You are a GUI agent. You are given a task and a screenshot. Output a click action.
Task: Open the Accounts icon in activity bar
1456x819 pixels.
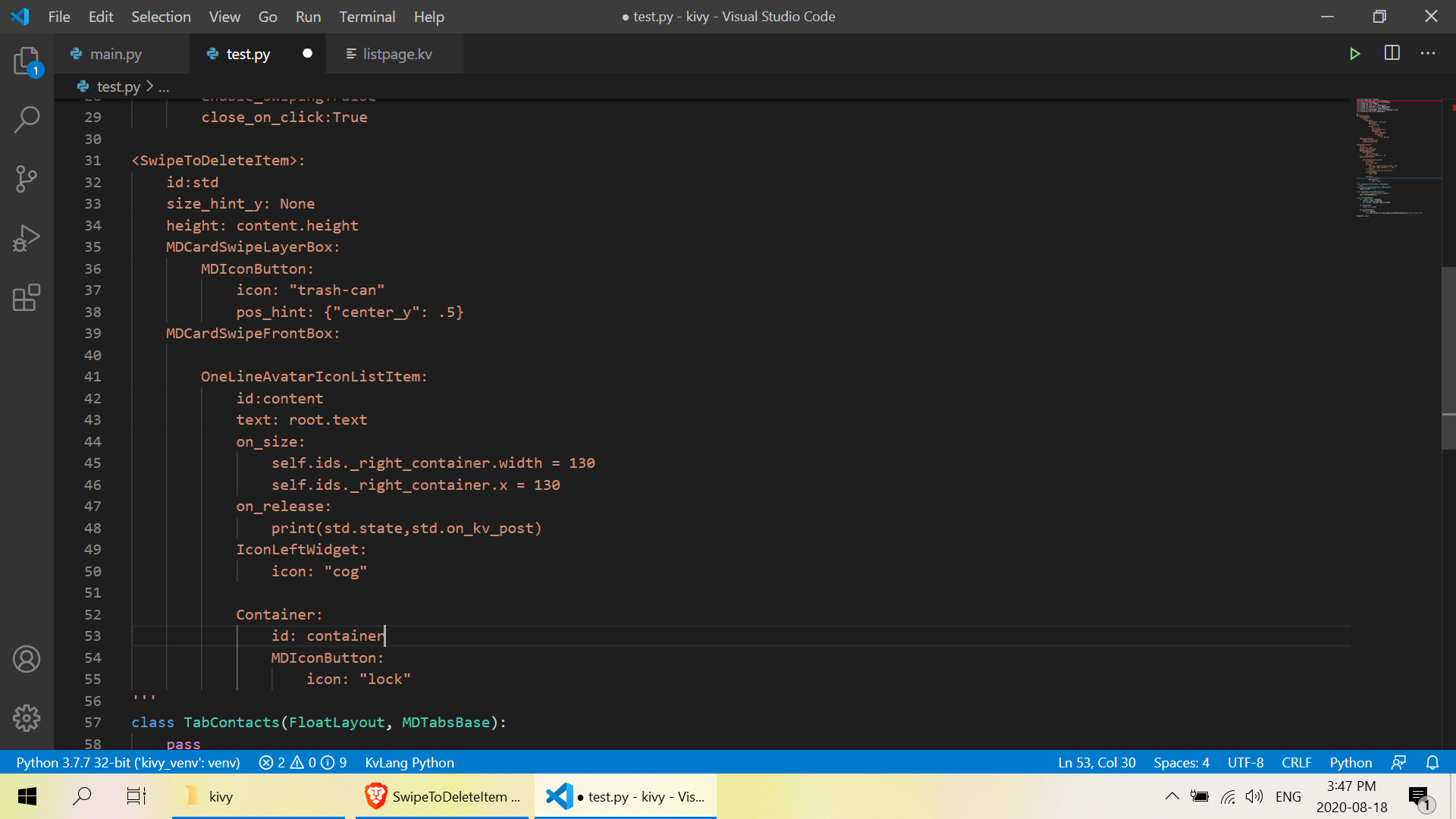27,659
